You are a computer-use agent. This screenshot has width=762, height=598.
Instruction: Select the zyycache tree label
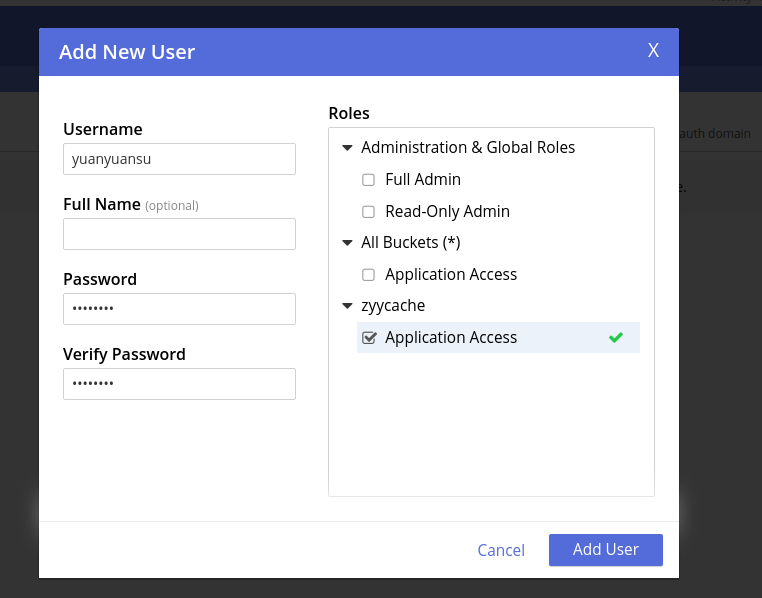393,306
